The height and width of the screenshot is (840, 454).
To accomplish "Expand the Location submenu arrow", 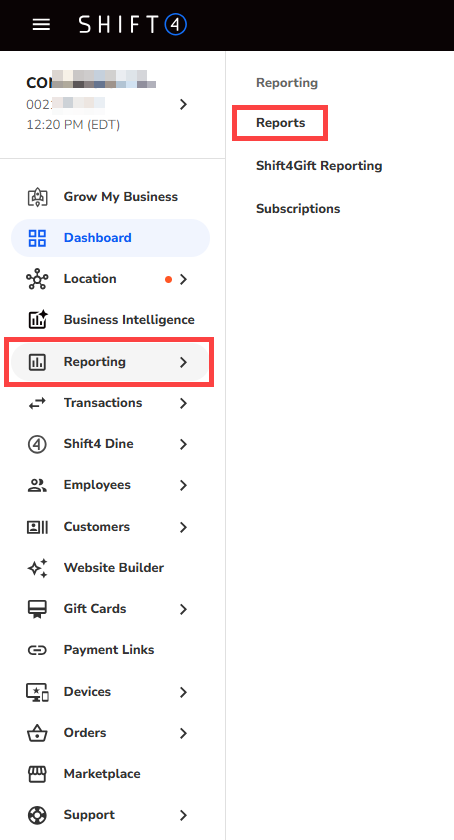I will (x=183, y=279).
